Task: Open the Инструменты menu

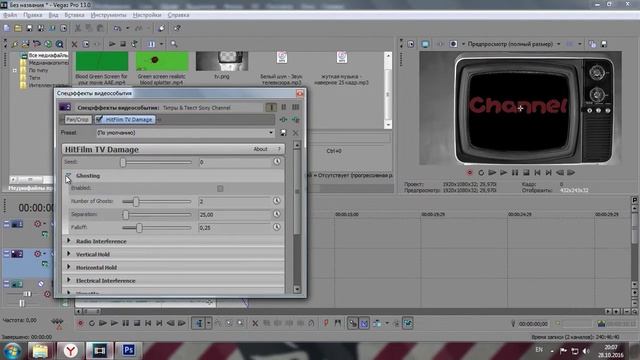Action: click(x=109, y=15)
